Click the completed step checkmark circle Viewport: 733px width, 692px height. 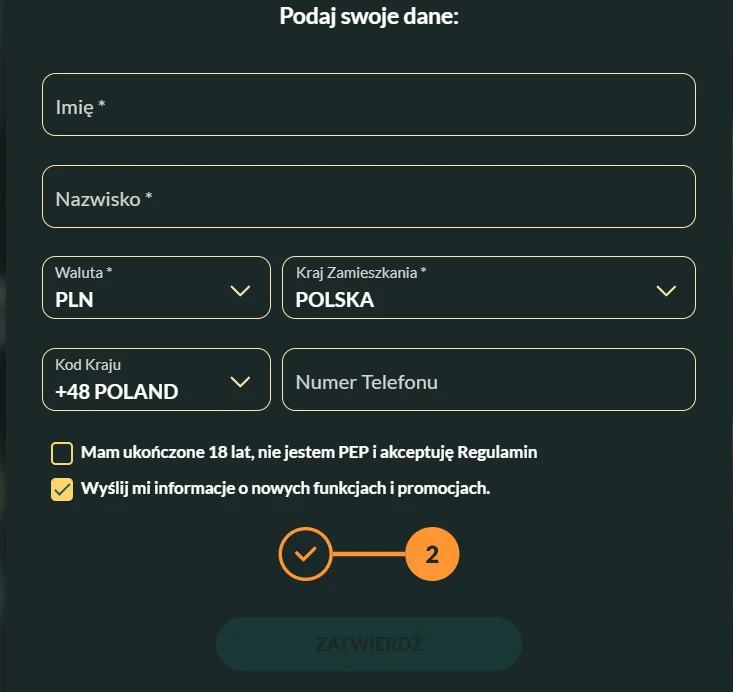pos(306,553)
